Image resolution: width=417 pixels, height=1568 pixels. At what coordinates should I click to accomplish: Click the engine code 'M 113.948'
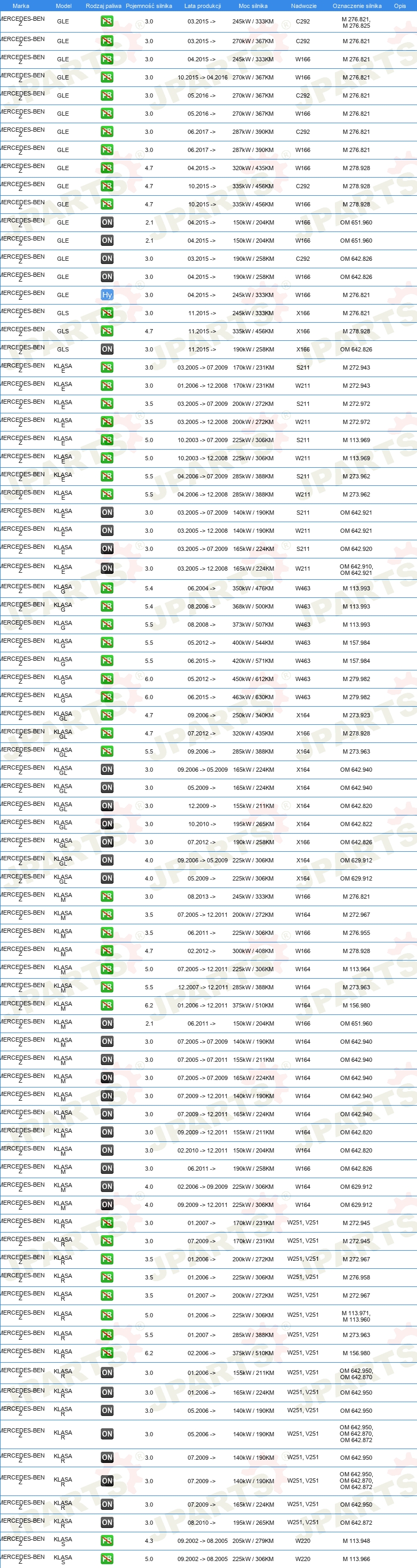[356, 1541]
